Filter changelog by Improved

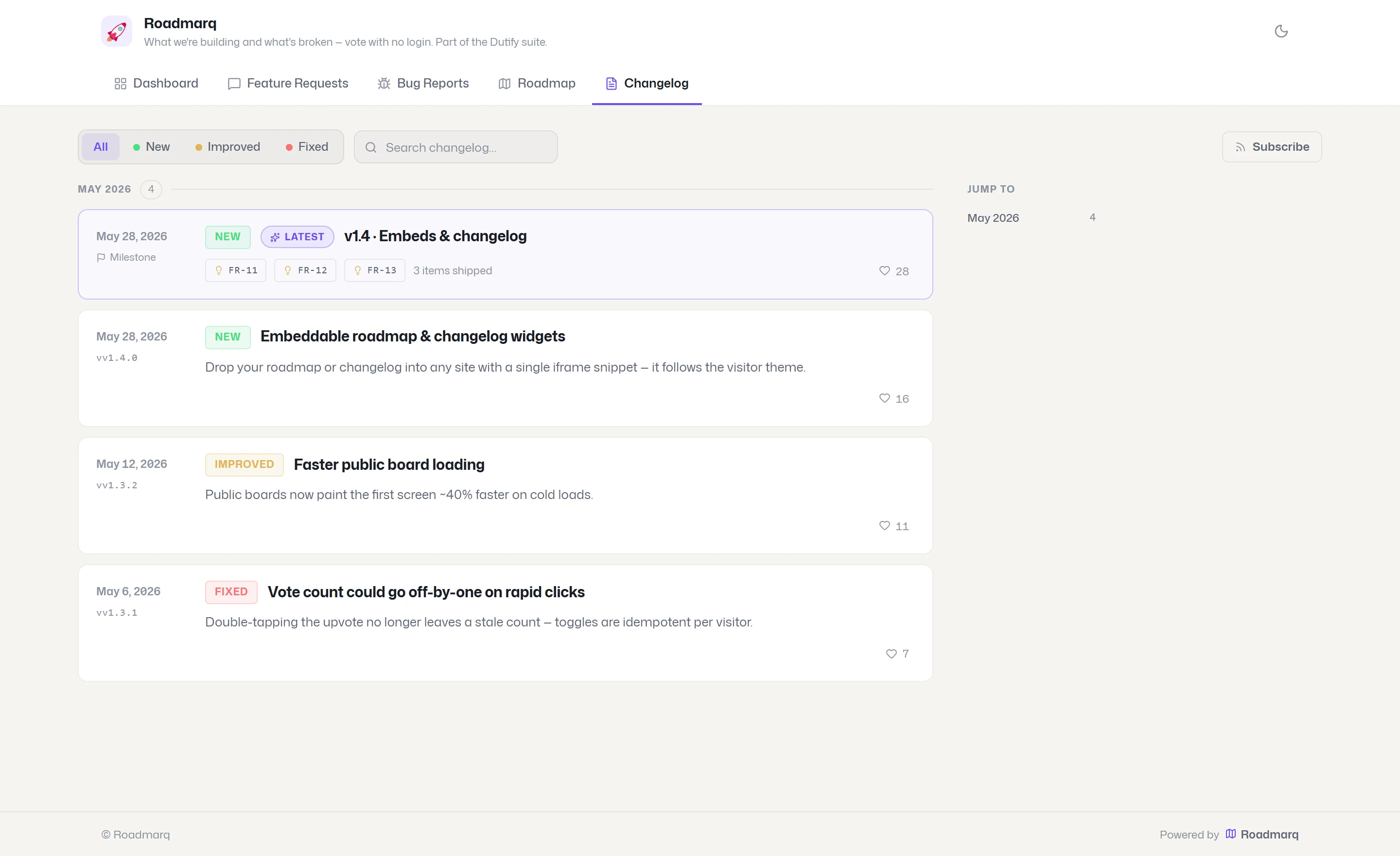(227, 147)
